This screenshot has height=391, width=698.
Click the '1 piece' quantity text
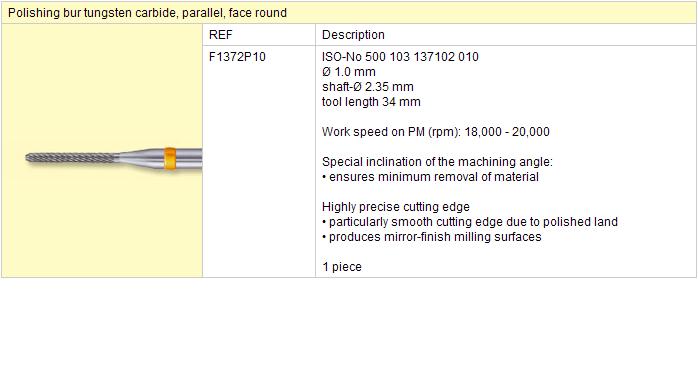click(342, 267)
